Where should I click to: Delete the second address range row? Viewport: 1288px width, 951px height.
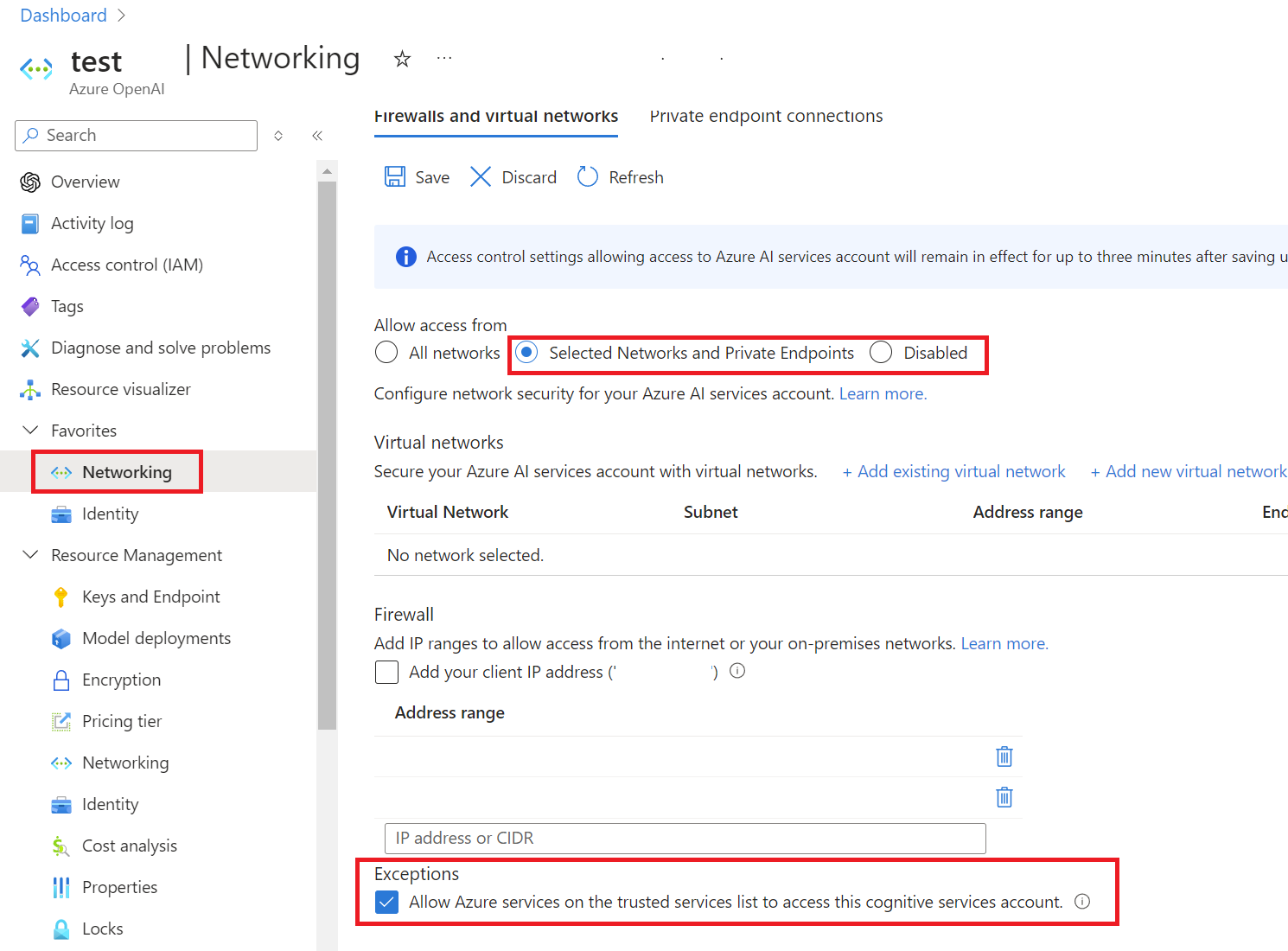(1004, 797)
